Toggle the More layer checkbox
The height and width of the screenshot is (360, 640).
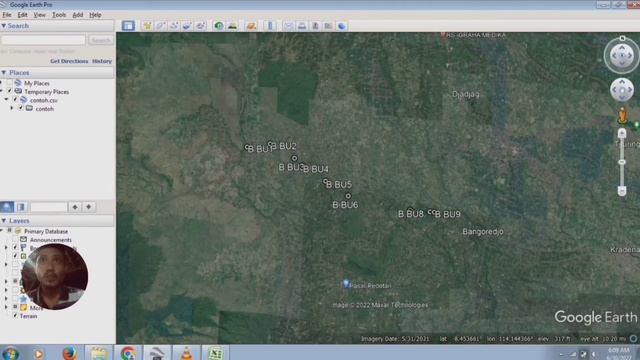pyautogui.click(x=15, y=307)
